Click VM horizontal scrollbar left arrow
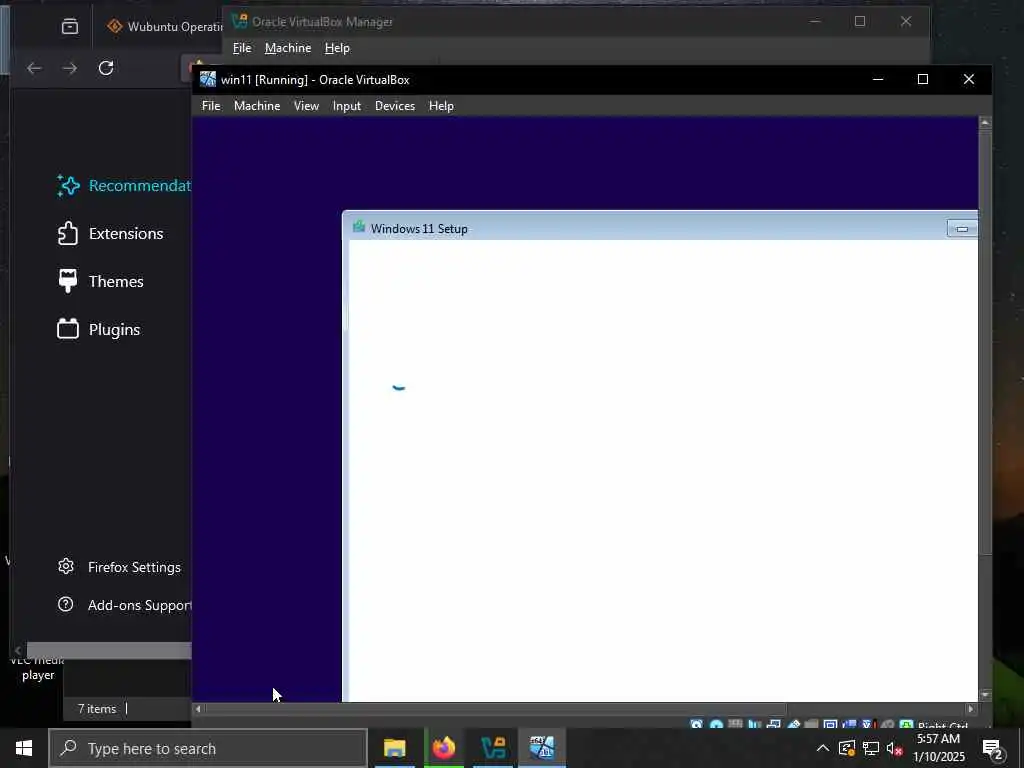Image resolution: width=1024 pixels, height=768 pixels. point(199,709)
